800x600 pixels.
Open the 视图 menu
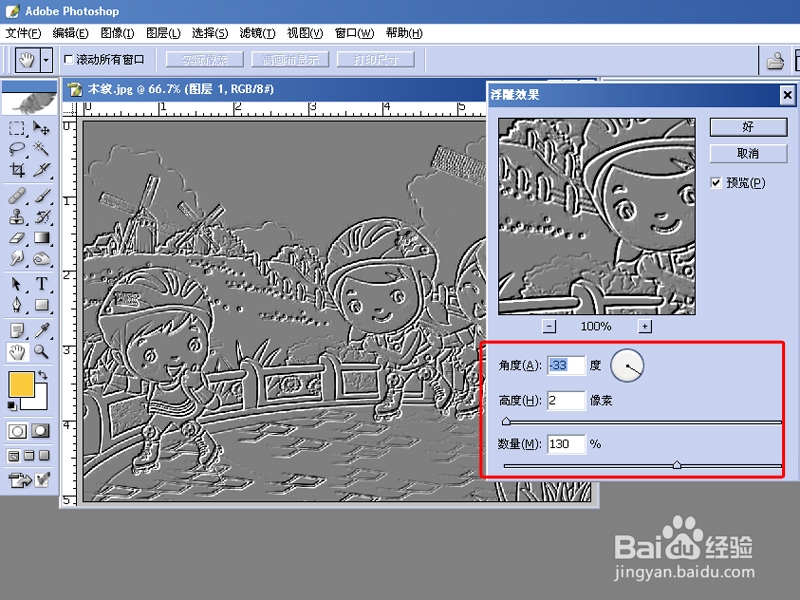(x=305, y=33)
